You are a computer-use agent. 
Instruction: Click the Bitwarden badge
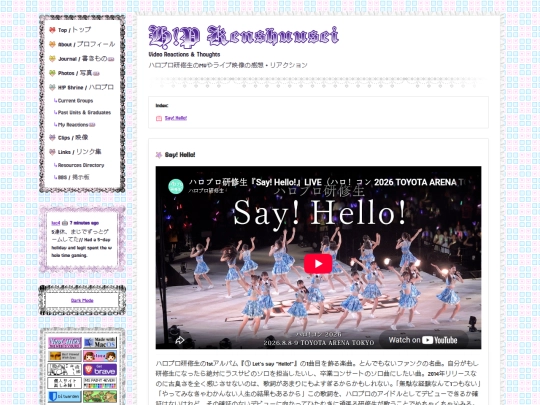pyautogui.click(x=65, y=396)
